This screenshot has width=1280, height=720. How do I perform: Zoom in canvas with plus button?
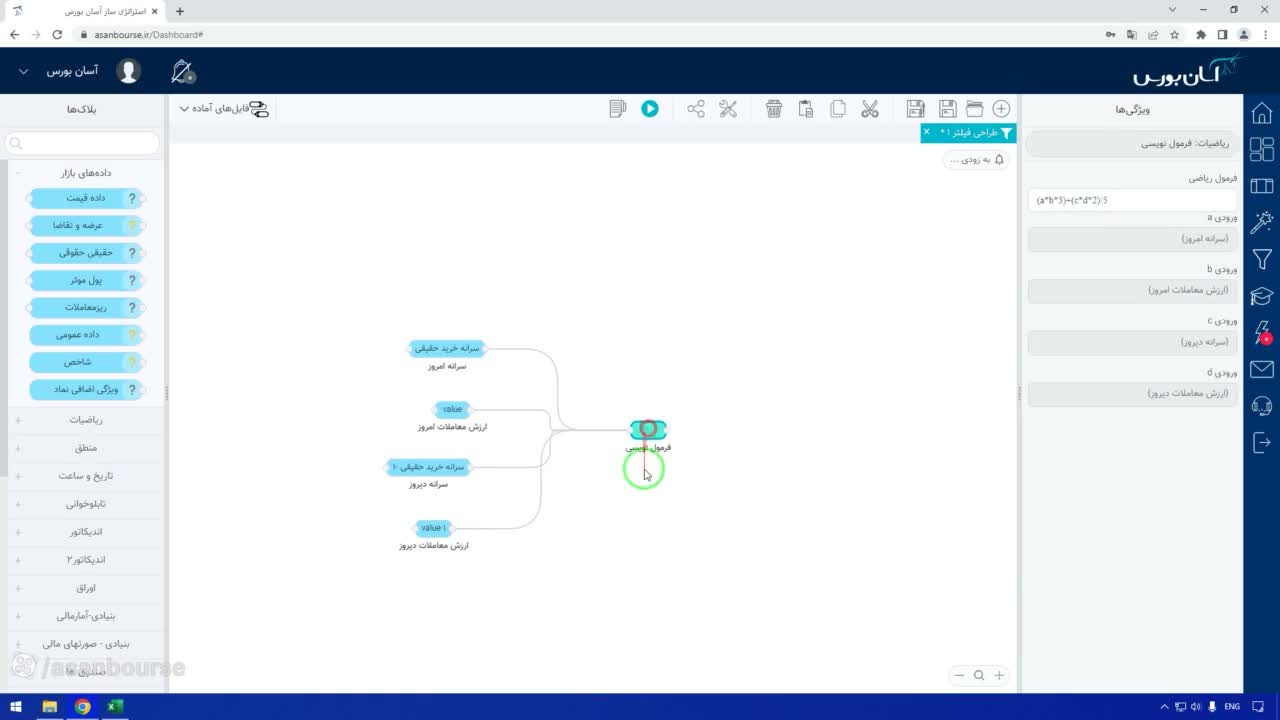[998, 675]
